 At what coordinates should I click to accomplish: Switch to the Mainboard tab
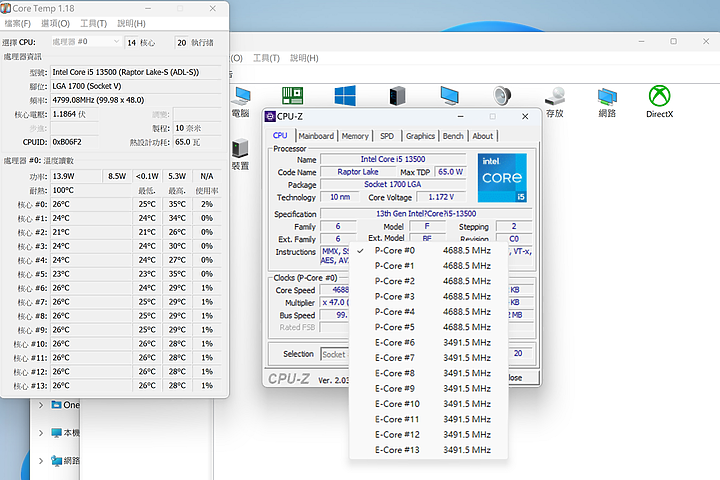click(x=316, y=136)
